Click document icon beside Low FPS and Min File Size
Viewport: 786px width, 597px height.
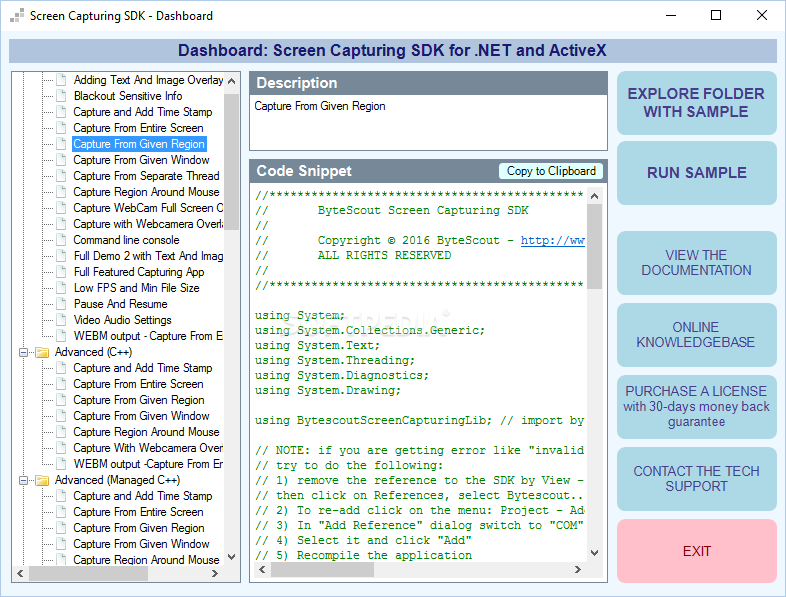[x=61, y=288]
